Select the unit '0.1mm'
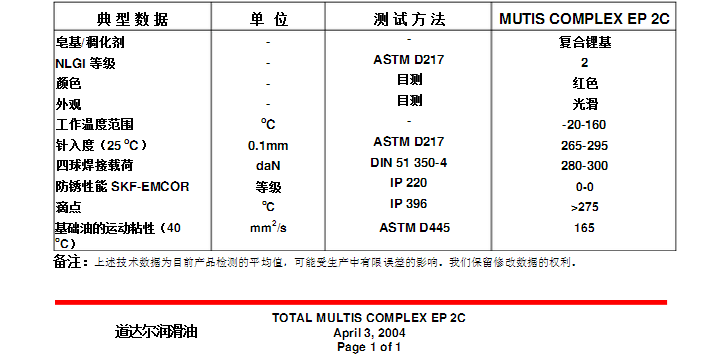 [x=268, y=146]
